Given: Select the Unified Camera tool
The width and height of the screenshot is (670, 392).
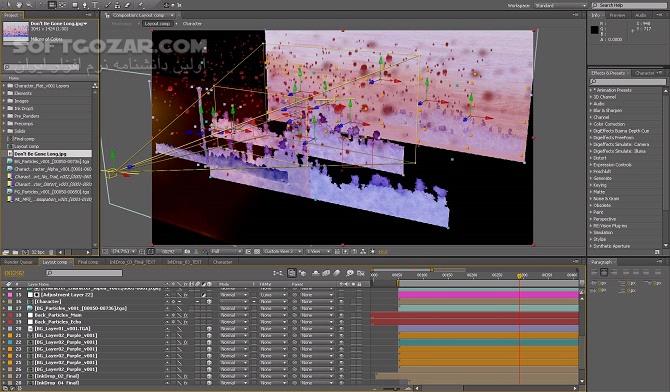Looking at the screenshot, I should tap(52, 5).
